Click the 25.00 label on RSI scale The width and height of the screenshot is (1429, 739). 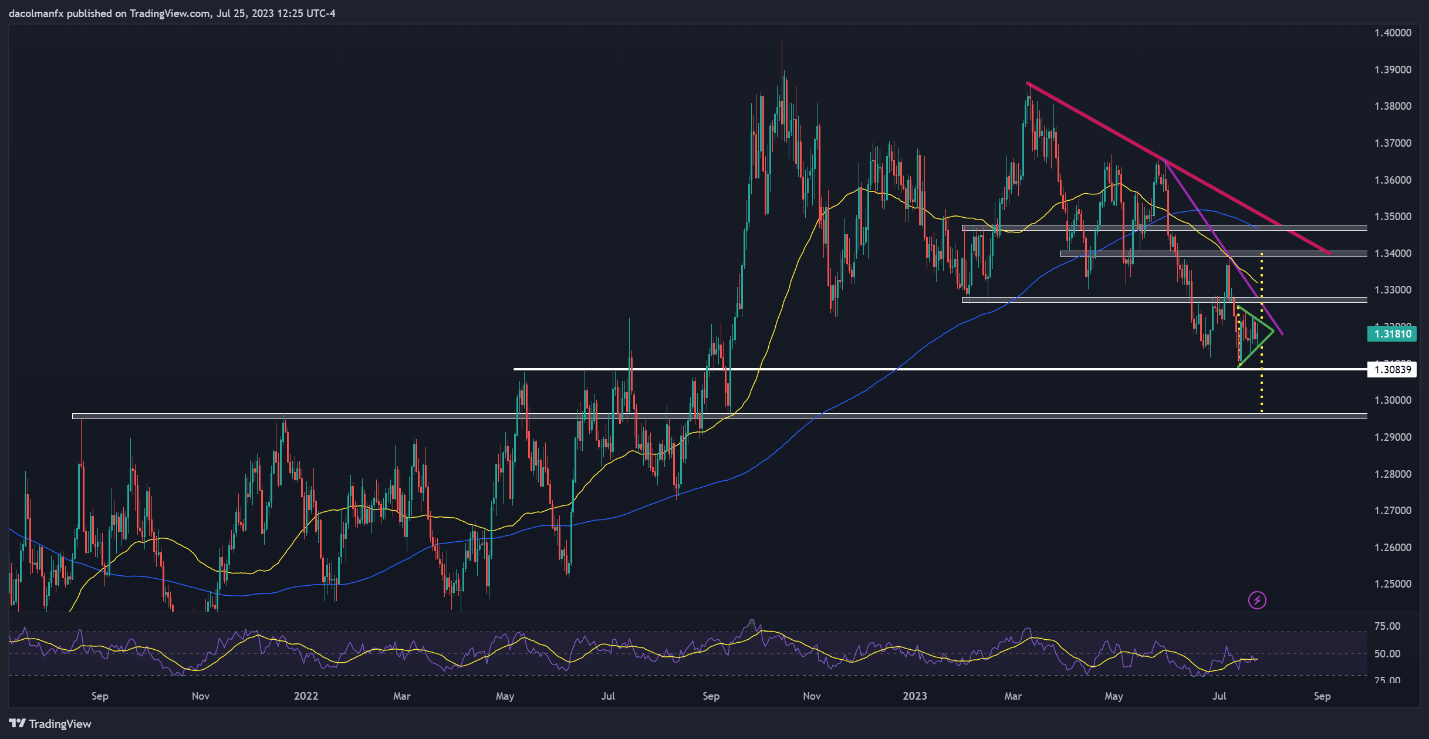tap(1385, 681)
